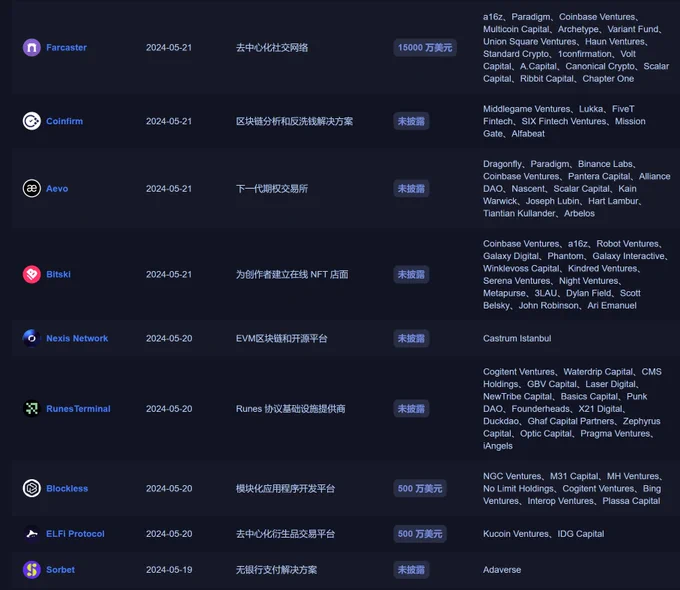This screenshot has height=590, width=680.
Task: Select ELFi Protocol's date 2024-05-20
Action: click(169, 534)
